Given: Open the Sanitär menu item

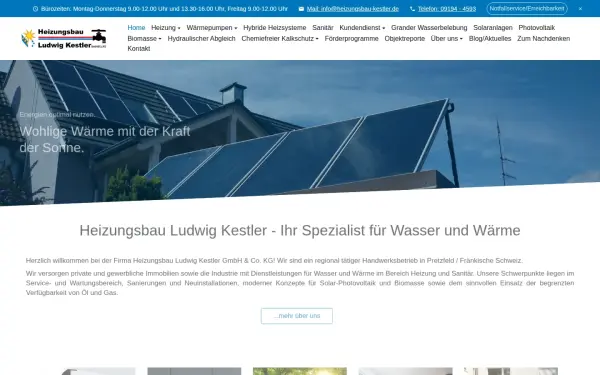Looking at the screenshot, I should tap(323, 28).
